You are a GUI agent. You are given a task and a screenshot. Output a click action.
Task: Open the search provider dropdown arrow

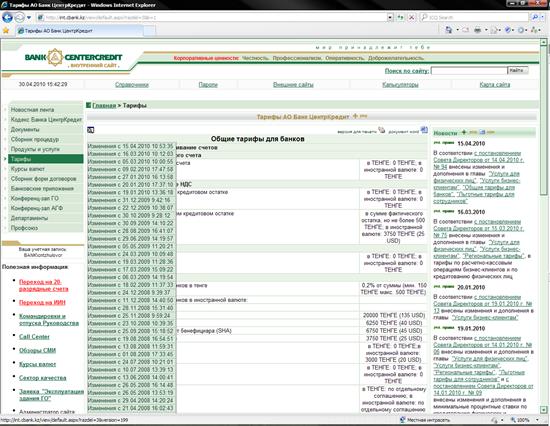pos(542,17)
